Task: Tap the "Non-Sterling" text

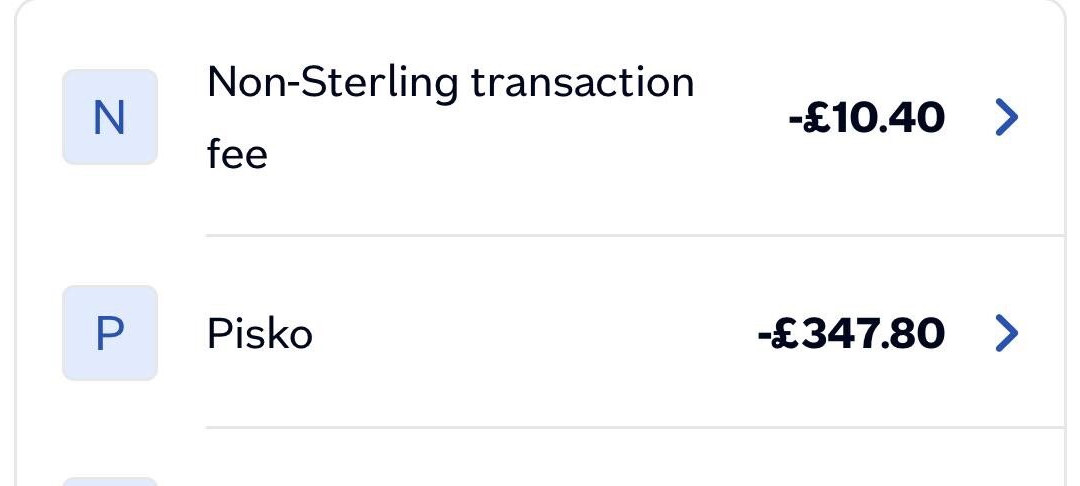Action: click(332, 82)
